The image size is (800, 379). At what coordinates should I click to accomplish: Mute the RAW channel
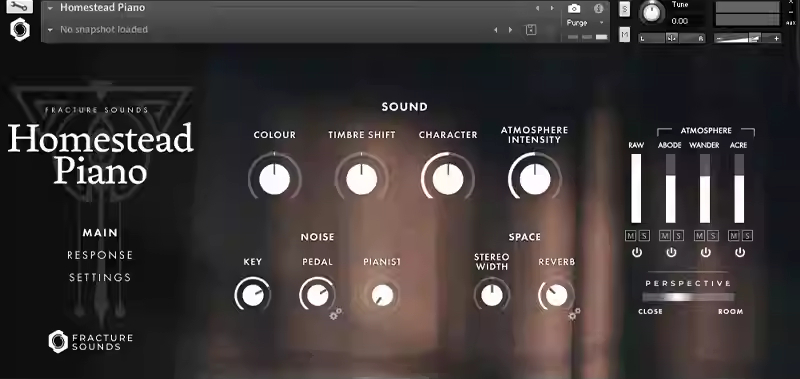coord(631,236)
